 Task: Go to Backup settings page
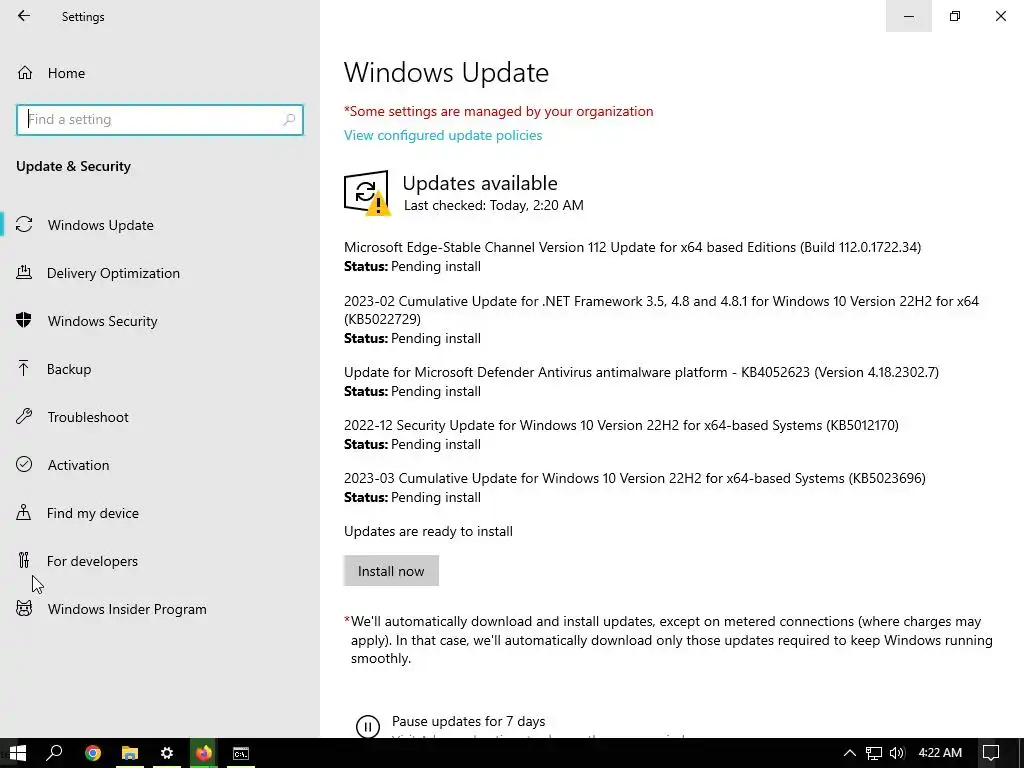(x=69, y=369)
